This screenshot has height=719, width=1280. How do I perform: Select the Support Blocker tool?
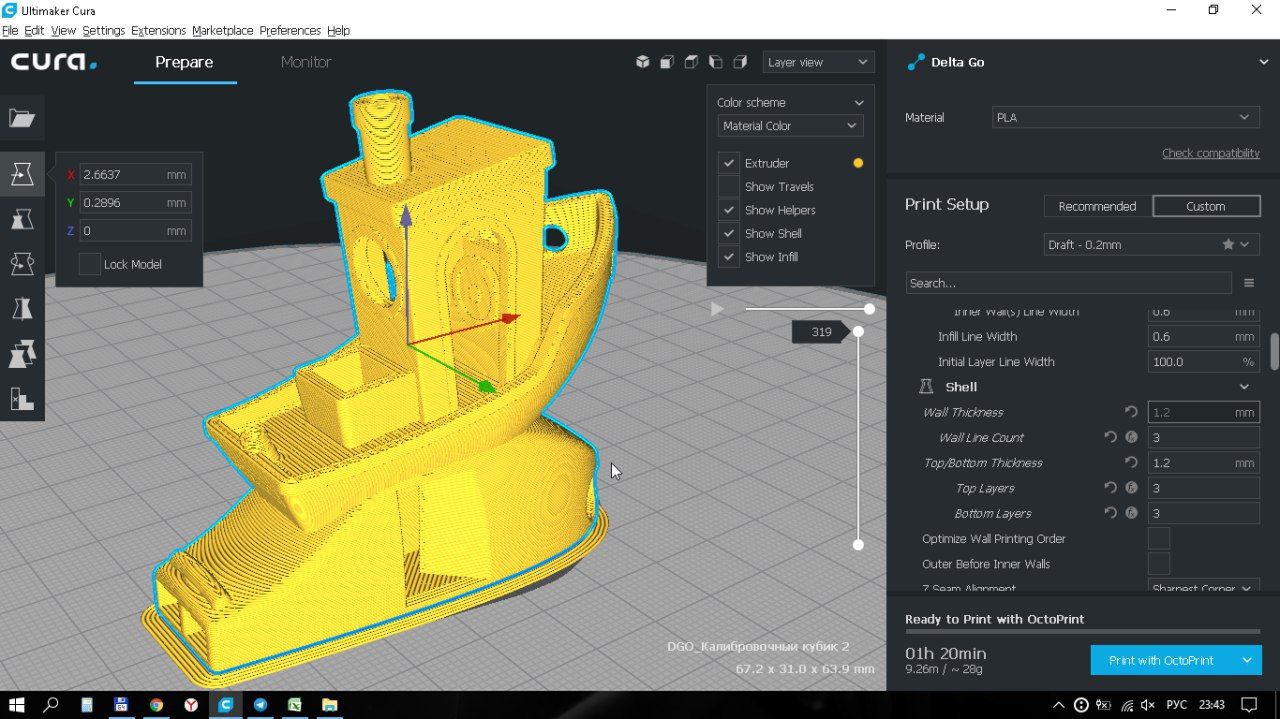tap(22, 399)
